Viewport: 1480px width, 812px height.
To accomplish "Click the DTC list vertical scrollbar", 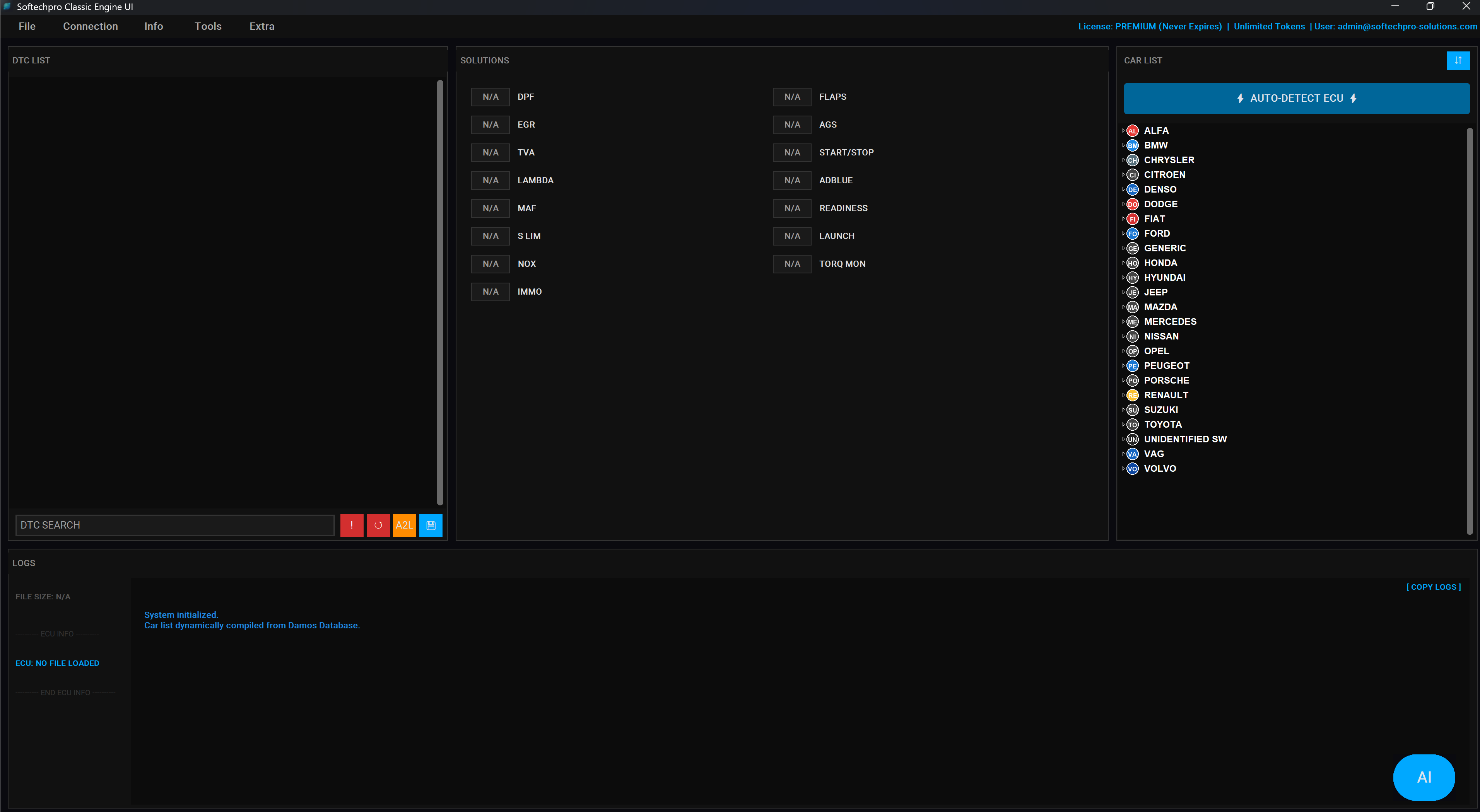I will pyautogui.click(x=440, y=293).
